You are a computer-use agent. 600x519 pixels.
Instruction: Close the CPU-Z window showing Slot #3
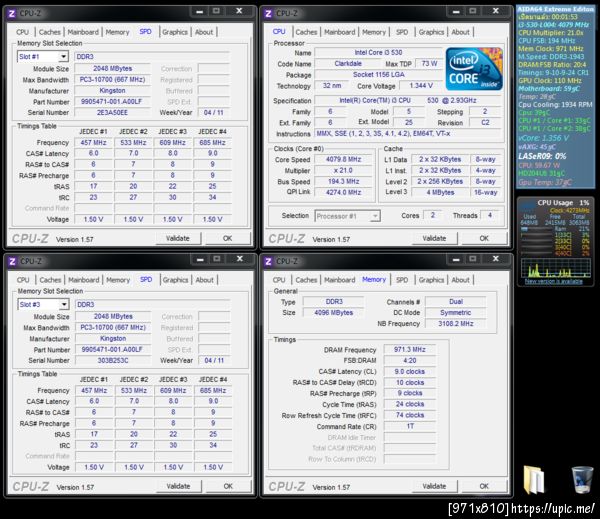240,259
